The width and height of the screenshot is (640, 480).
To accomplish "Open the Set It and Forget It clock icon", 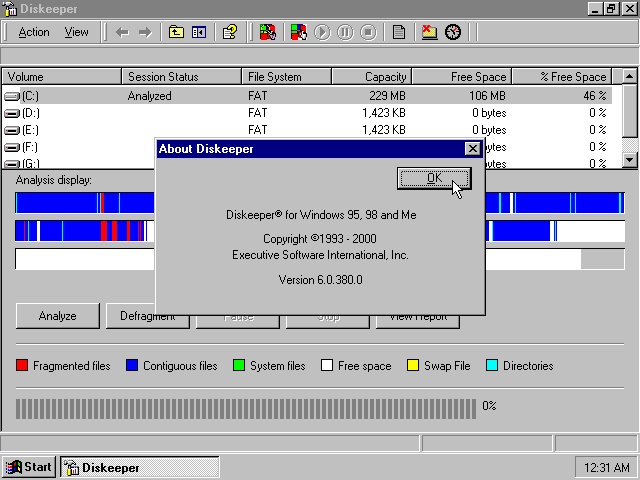I will (x=453, y=32).
